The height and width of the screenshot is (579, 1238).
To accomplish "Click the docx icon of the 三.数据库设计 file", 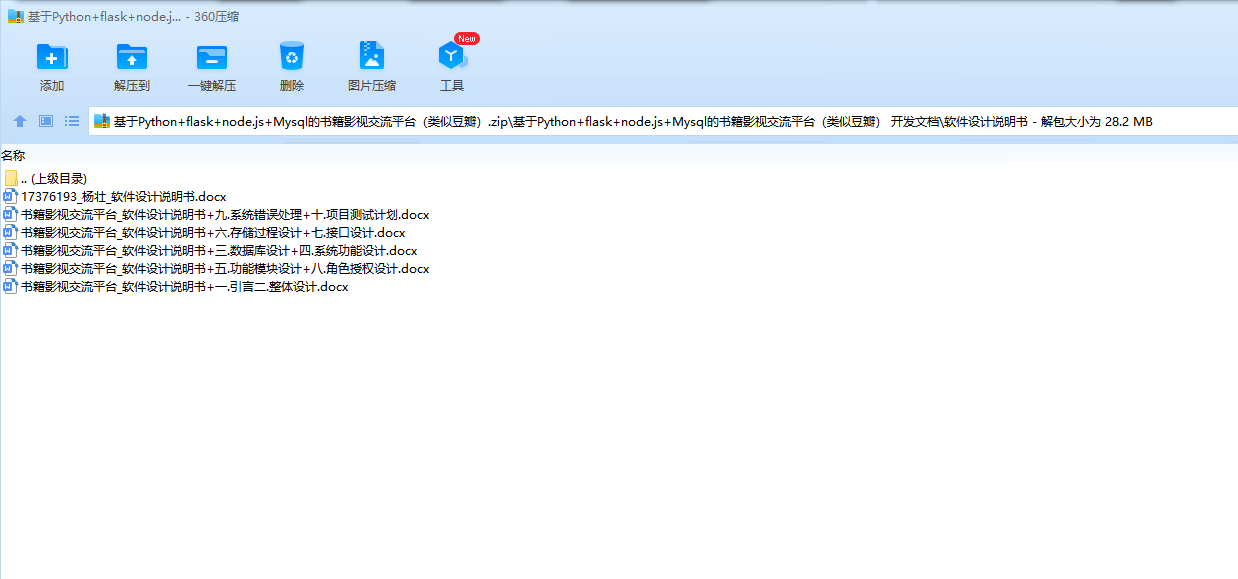I will coord(11,250).
